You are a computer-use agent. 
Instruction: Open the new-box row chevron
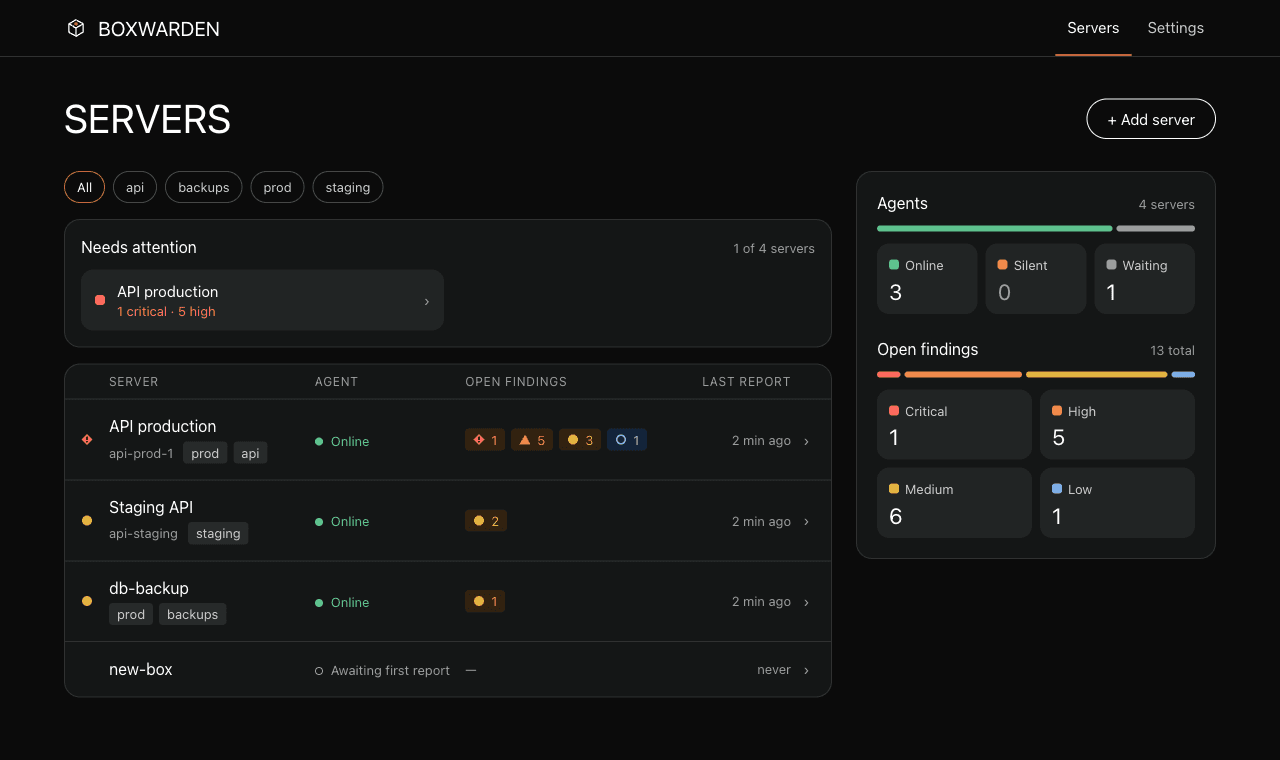(x=807, y=670)
